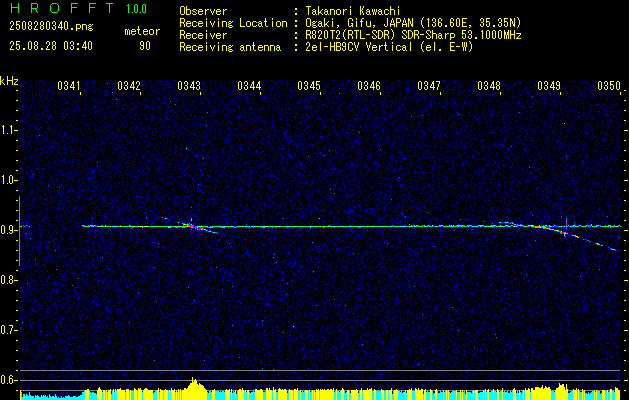Click the 2508280340.png filename

click(51, 27)
